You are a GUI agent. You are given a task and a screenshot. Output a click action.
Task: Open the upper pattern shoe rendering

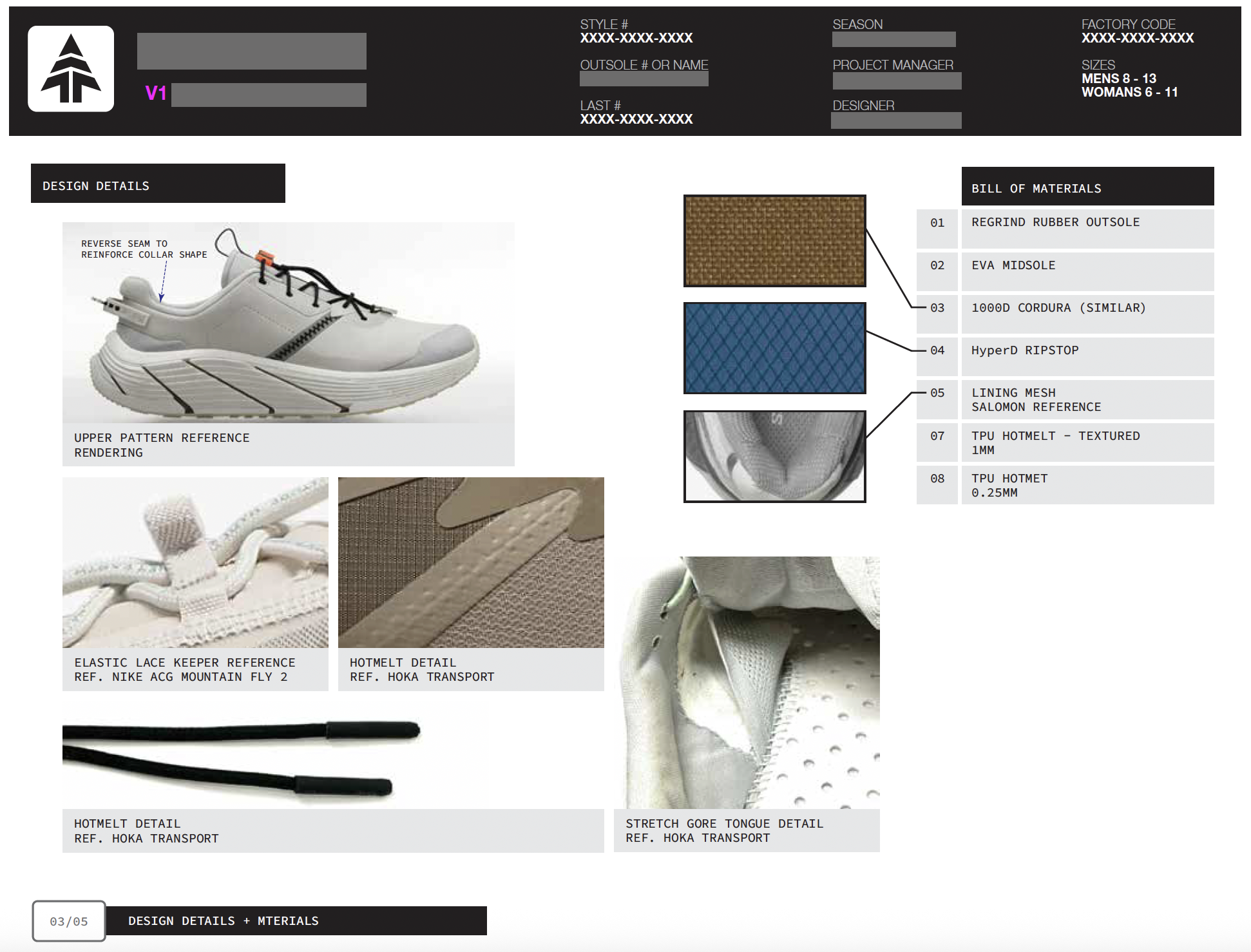pos(288,322)
